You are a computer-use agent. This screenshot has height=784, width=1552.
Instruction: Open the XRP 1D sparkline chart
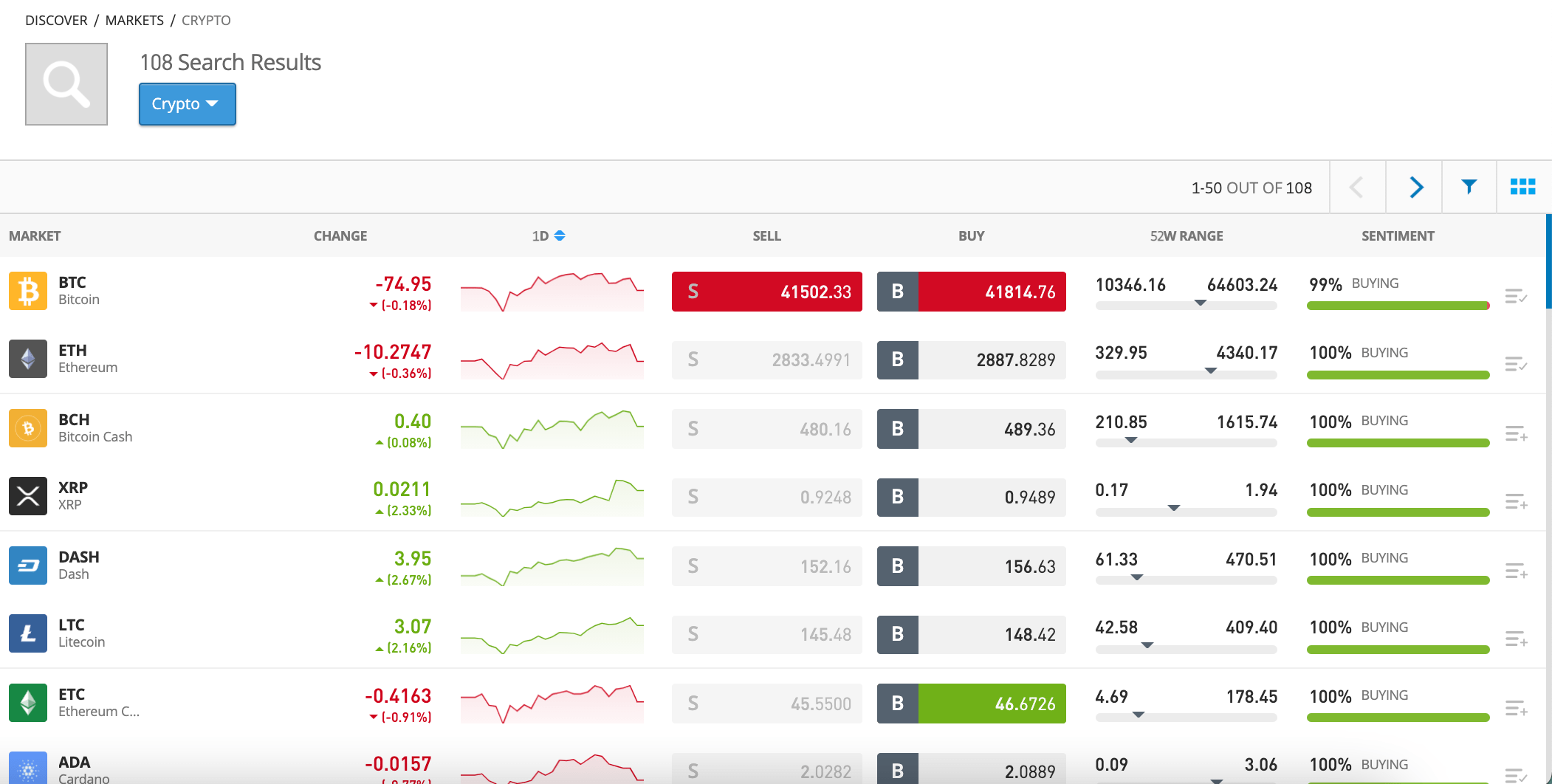[552, 497]
